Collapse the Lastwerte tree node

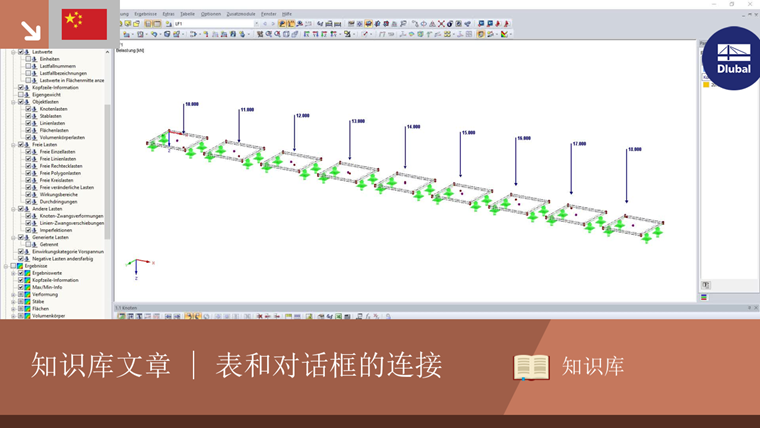(14, 52)
